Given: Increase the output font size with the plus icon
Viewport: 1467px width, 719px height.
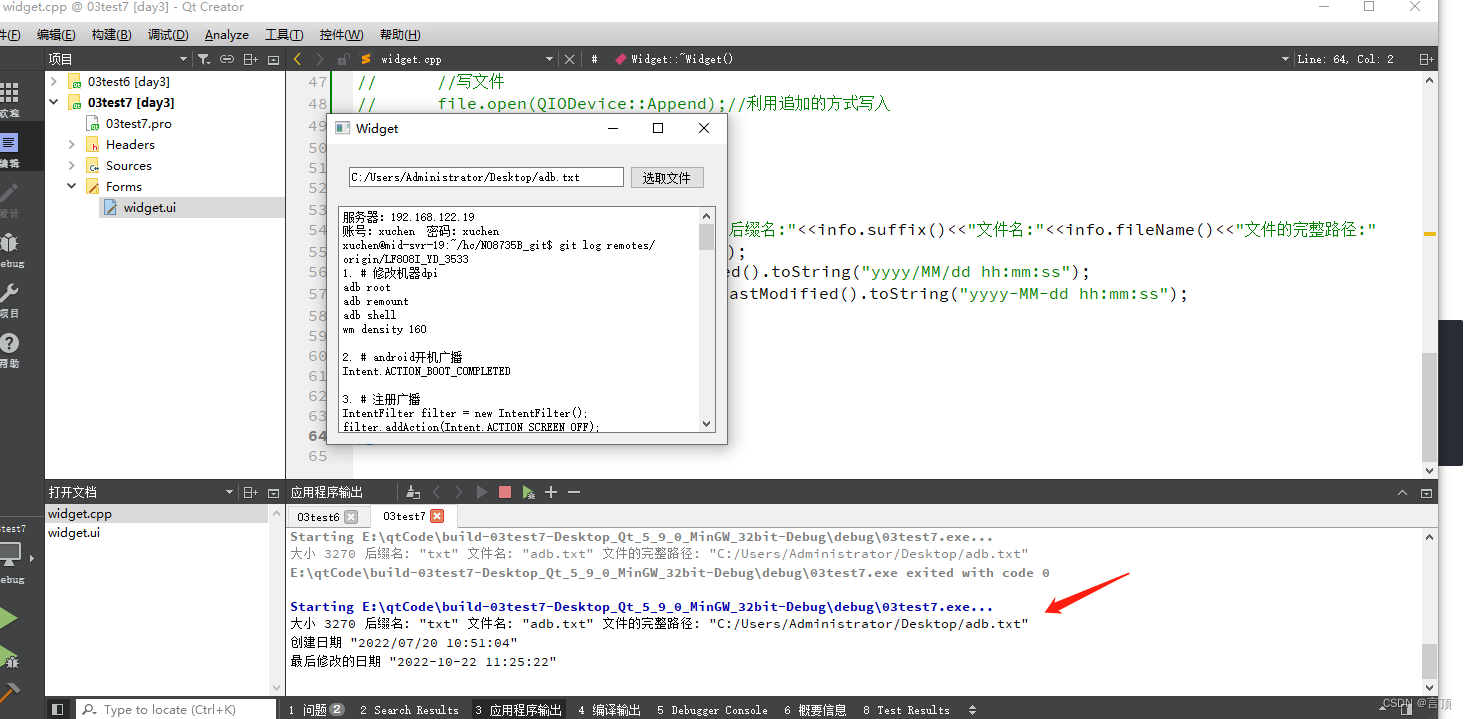Looking at the screenshot, I should 551,492.
